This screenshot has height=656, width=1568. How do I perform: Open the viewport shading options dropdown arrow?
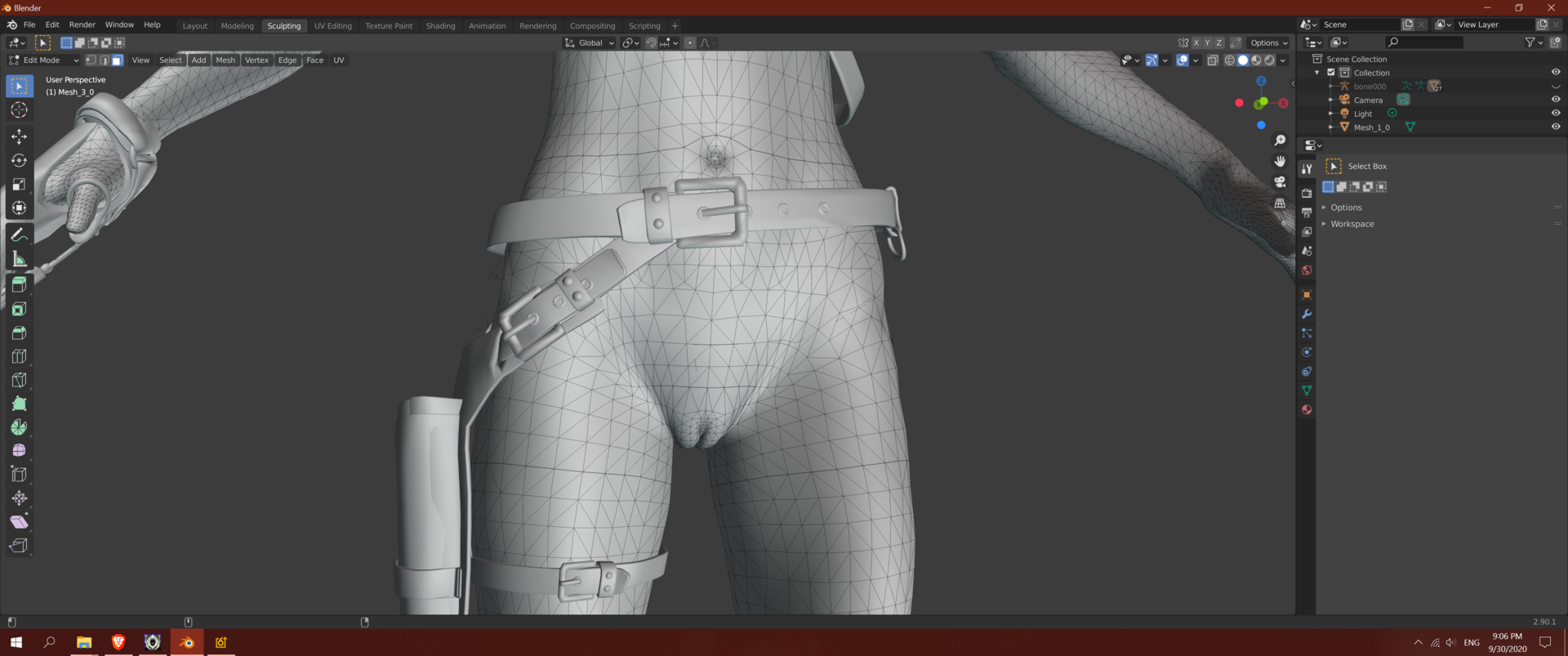1283,60
